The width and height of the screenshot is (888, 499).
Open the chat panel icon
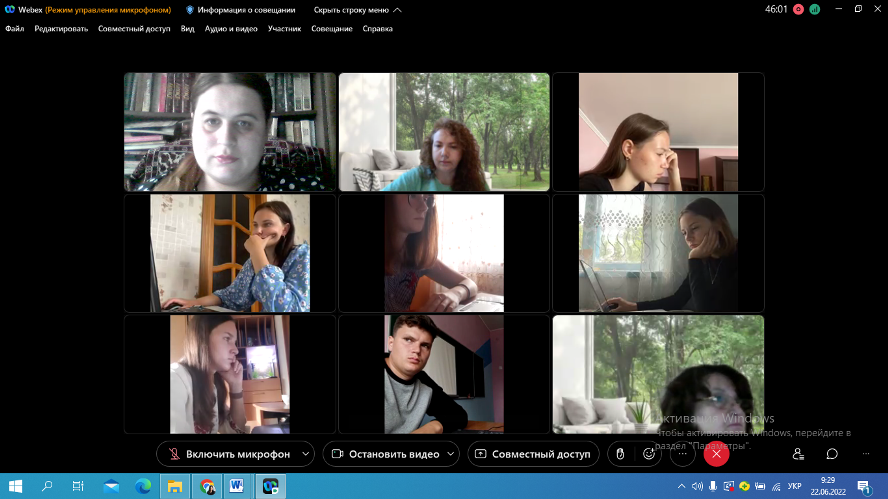pos(831,454)
